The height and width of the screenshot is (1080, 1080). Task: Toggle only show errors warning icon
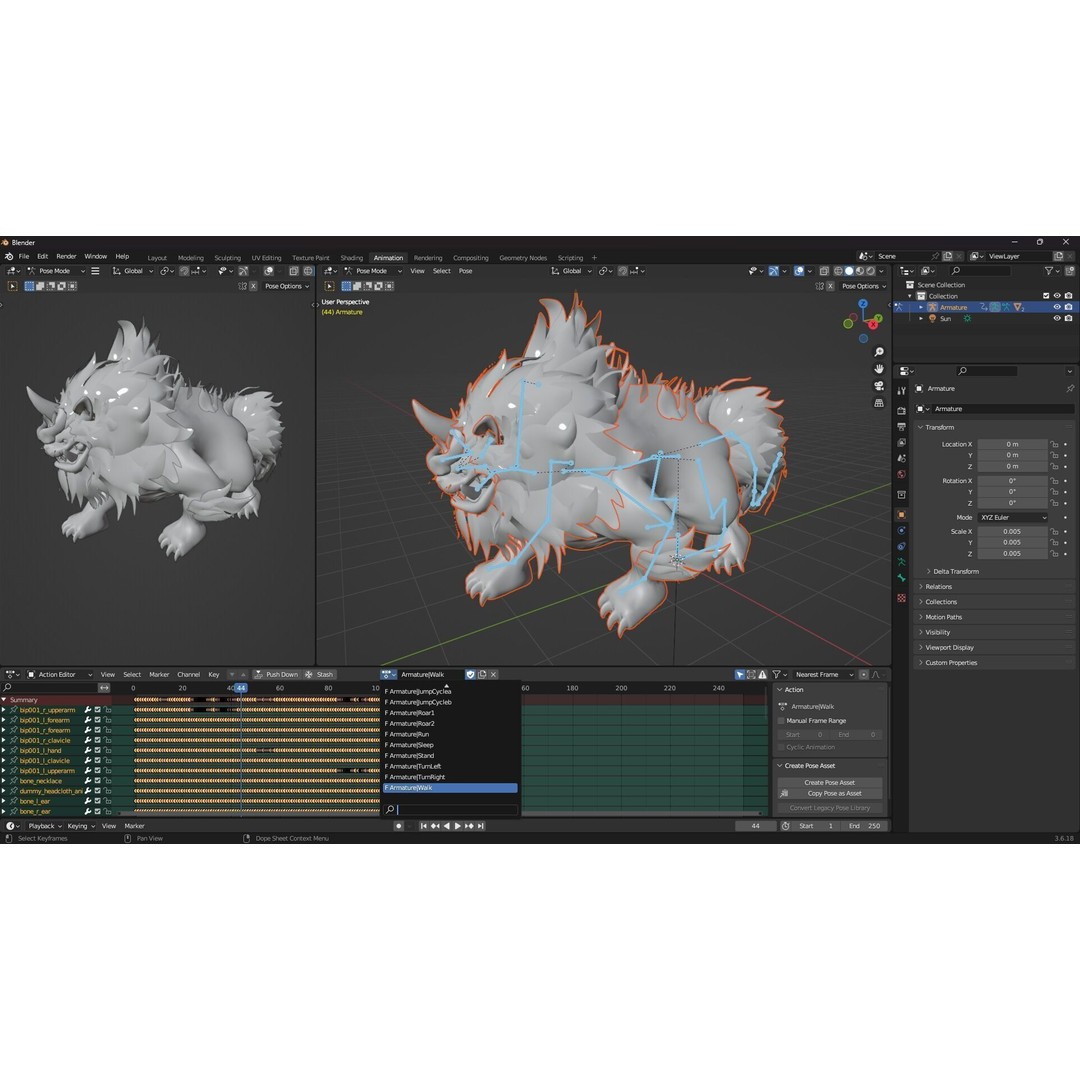(762, 675)
